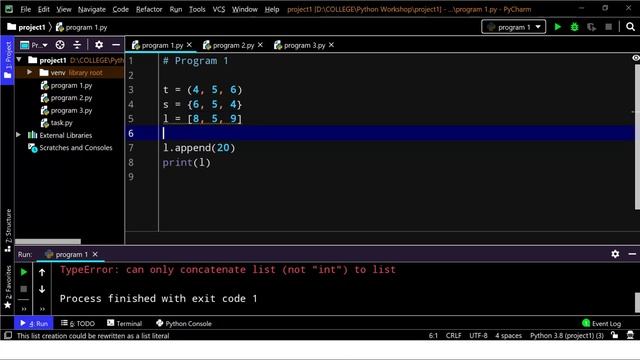Go down the stack trace arrow
Image resolution: width=640 pixels, height=360 pixels.
click(x=42, y=289)
